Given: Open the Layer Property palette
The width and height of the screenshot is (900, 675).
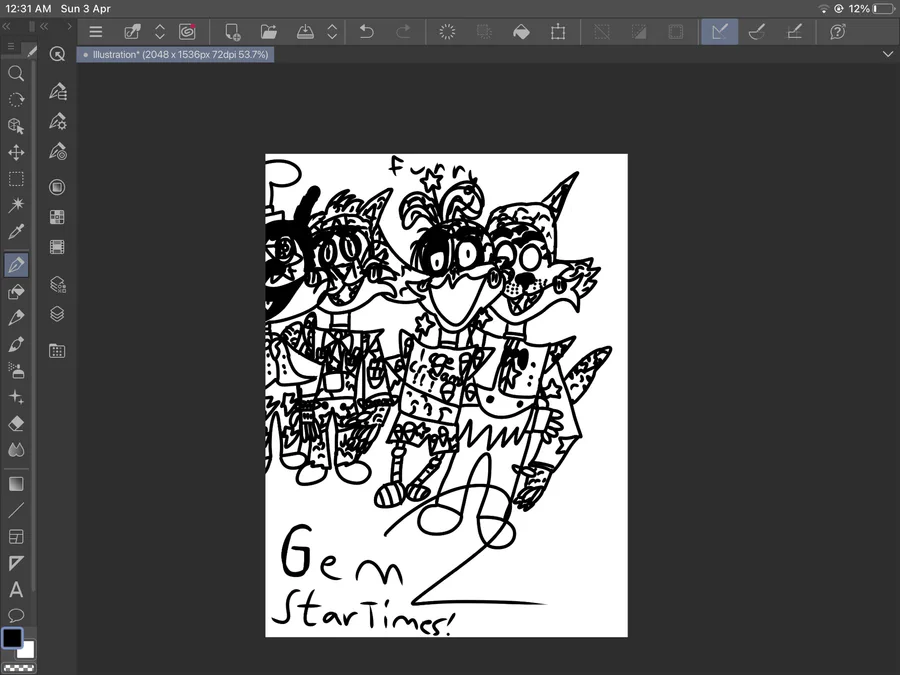Looking at the screenshot, I should point(57,284).
